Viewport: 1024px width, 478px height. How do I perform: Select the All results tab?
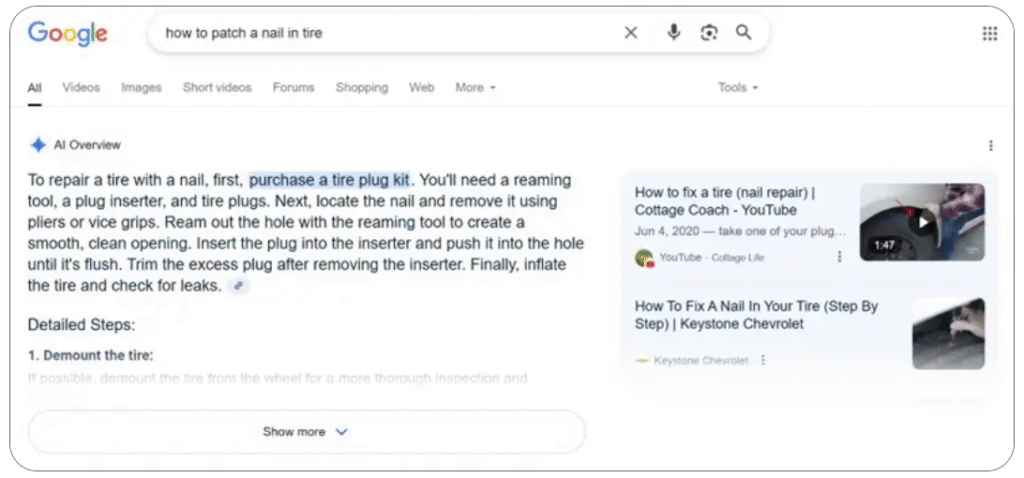coord(35,88)
